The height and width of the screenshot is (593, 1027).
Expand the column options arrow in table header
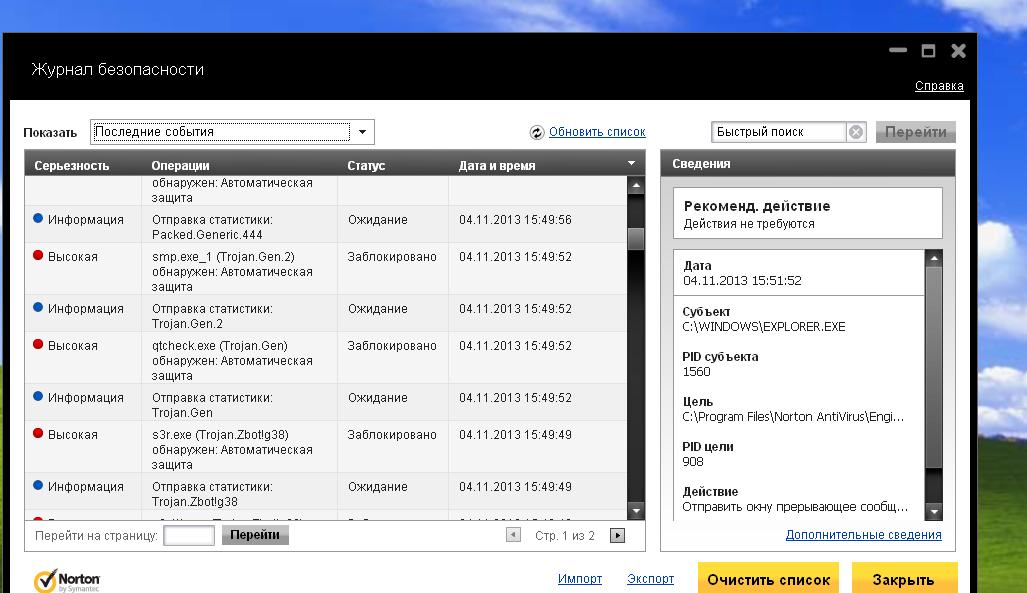[631, 163]
